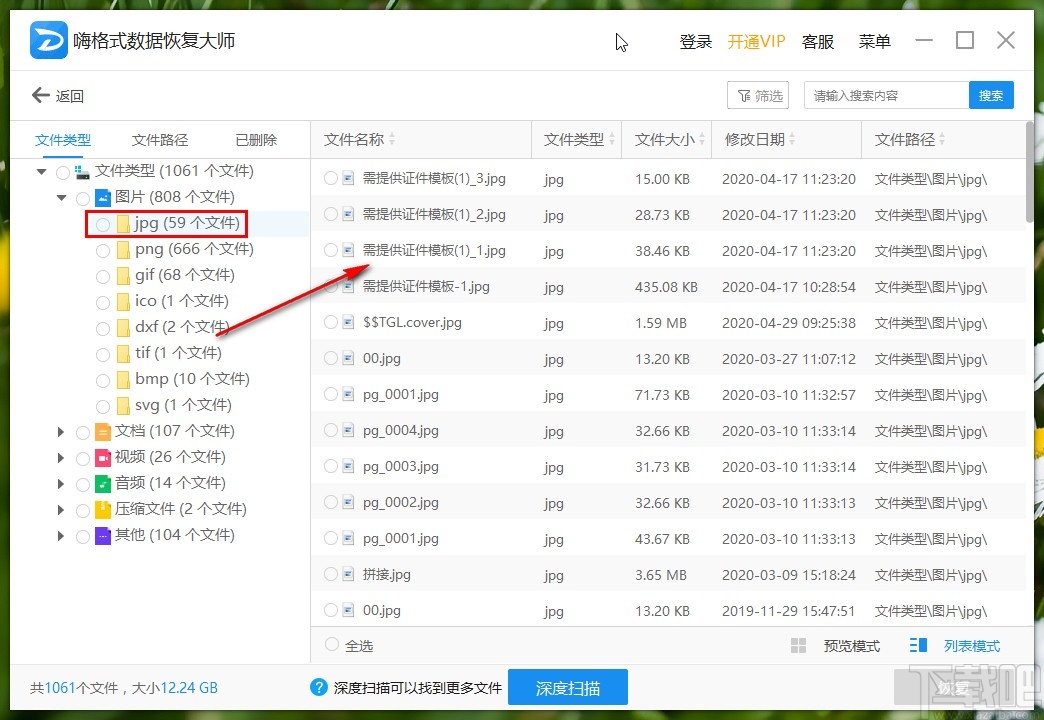Expand the 视频 (26 files) category
Screen dimensions: 1044x720
[x=61, y=457]
